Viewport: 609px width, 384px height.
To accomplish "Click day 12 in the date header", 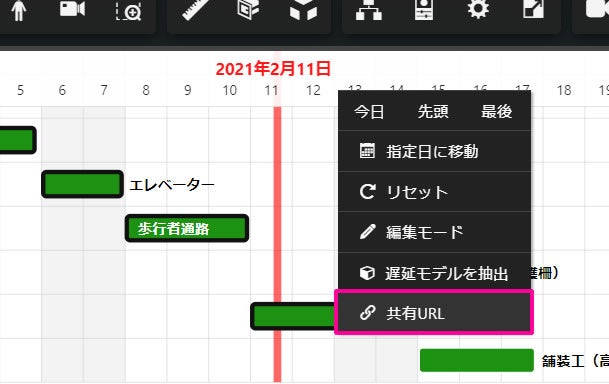I will 313,90.
